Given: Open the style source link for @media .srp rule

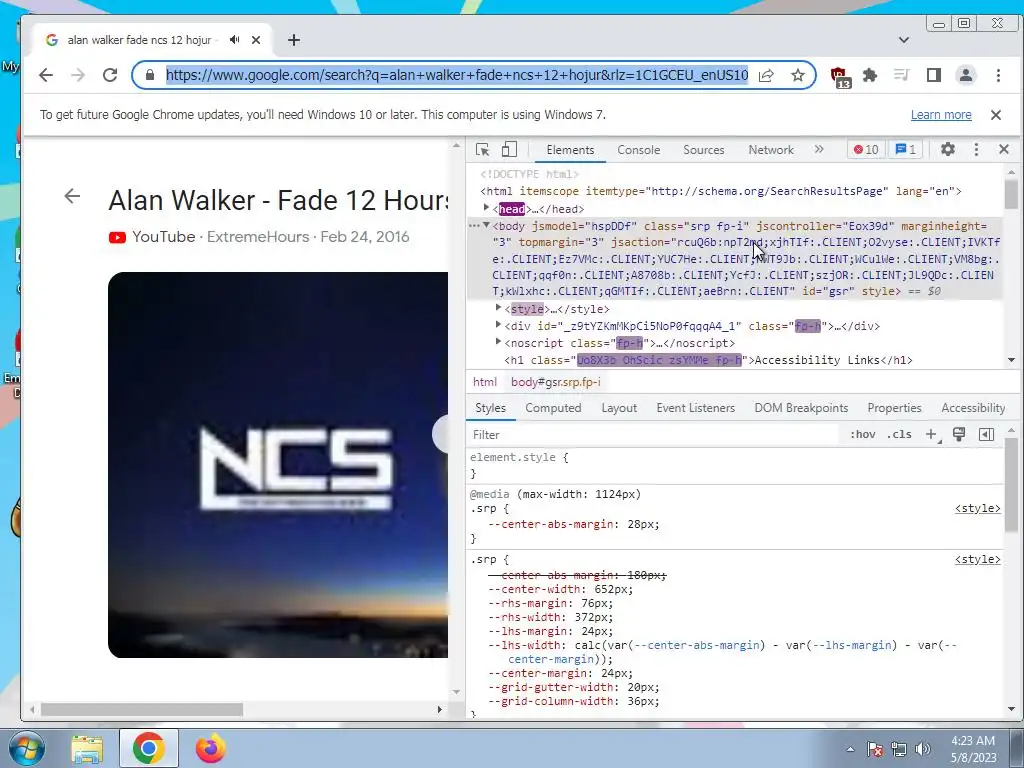Looking at the screenshot, I should point(978,509).
